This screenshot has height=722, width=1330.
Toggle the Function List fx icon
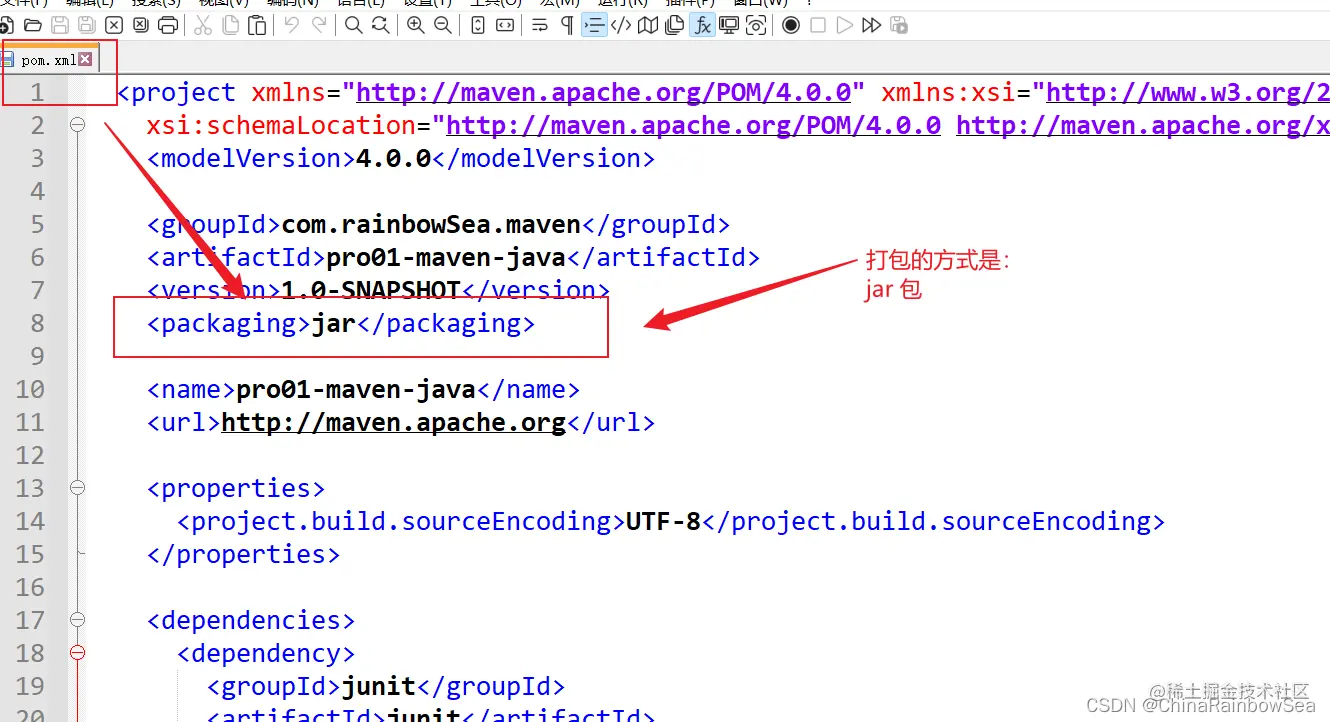coord(702,25)
